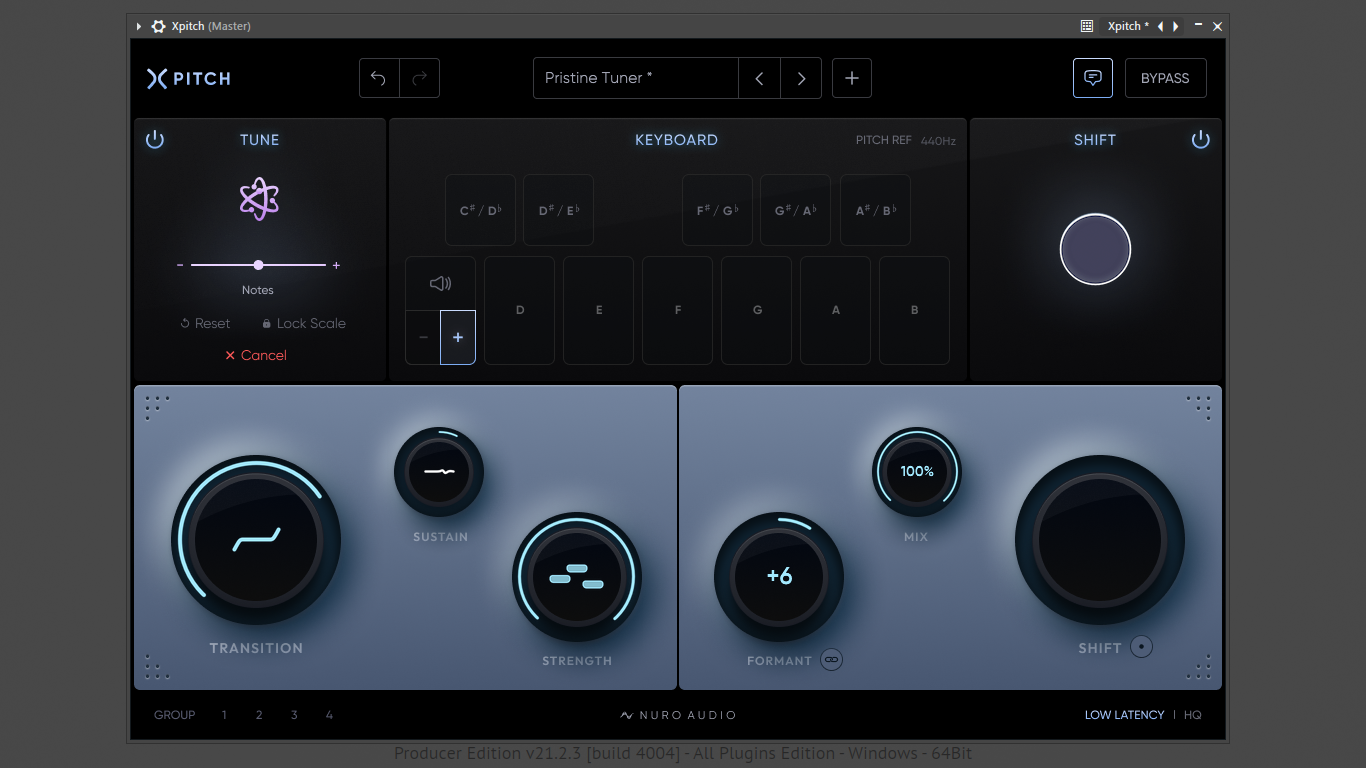Screen dimensions: 1366x768
Task: Click top-left dots handle of Tune module
Action: pyautogui.click(x=157, y=408)
